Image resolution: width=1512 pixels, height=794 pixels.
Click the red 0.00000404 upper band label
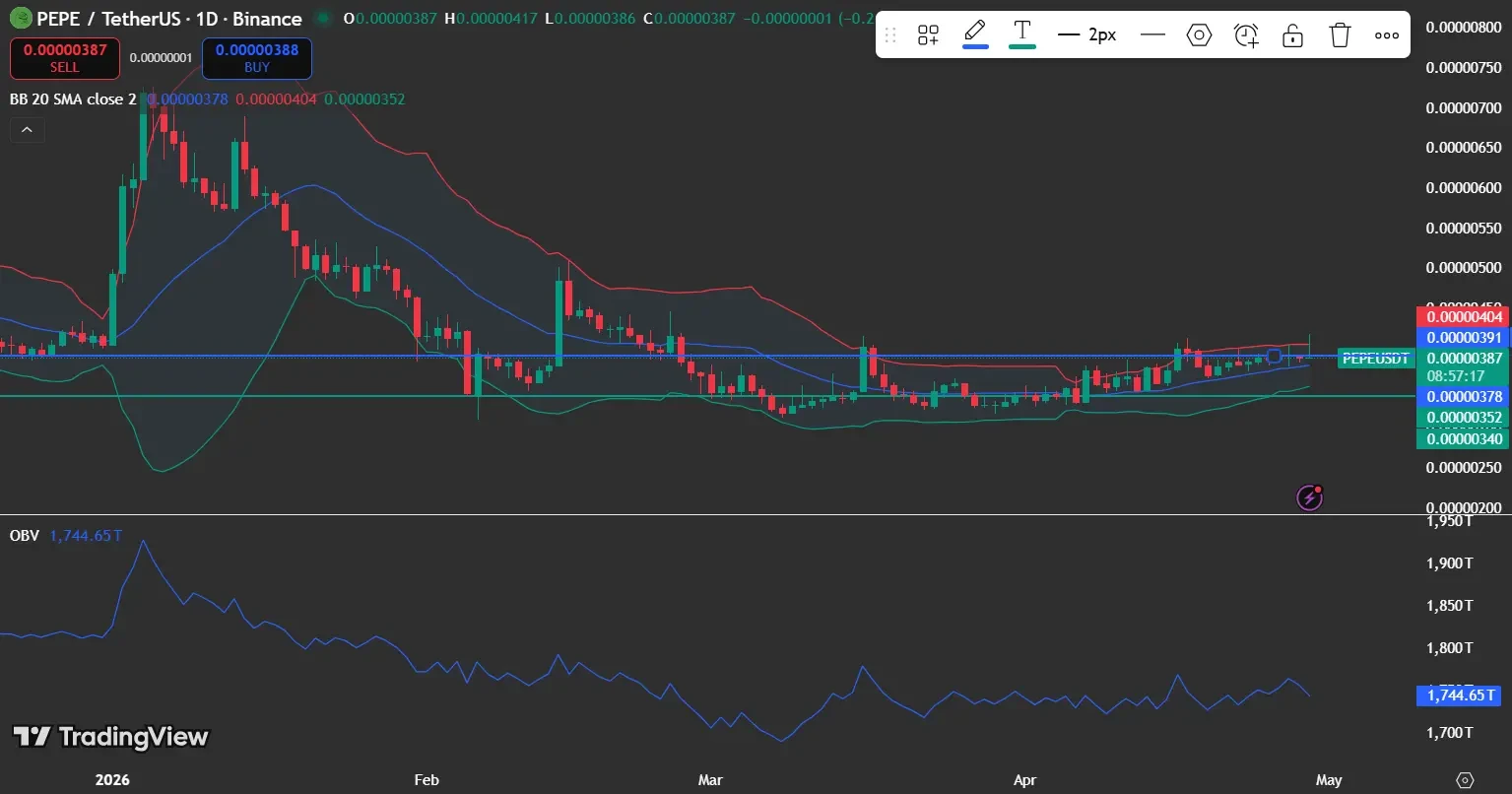tap(1462, 317)
